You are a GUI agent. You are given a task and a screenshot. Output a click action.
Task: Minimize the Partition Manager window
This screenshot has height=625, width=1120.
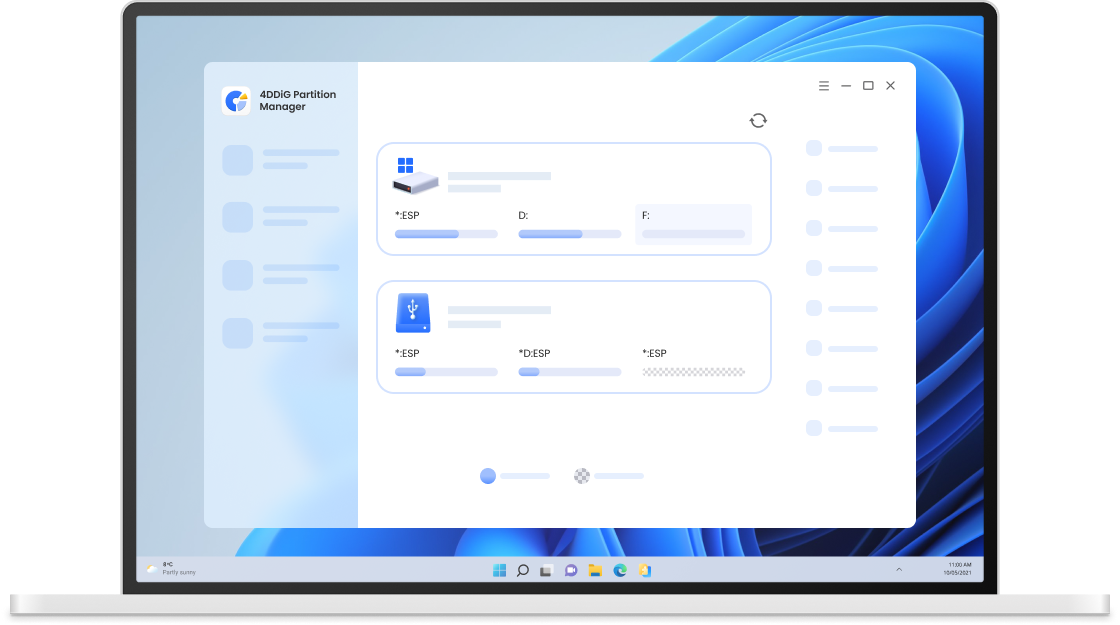[x=846, y=86]
